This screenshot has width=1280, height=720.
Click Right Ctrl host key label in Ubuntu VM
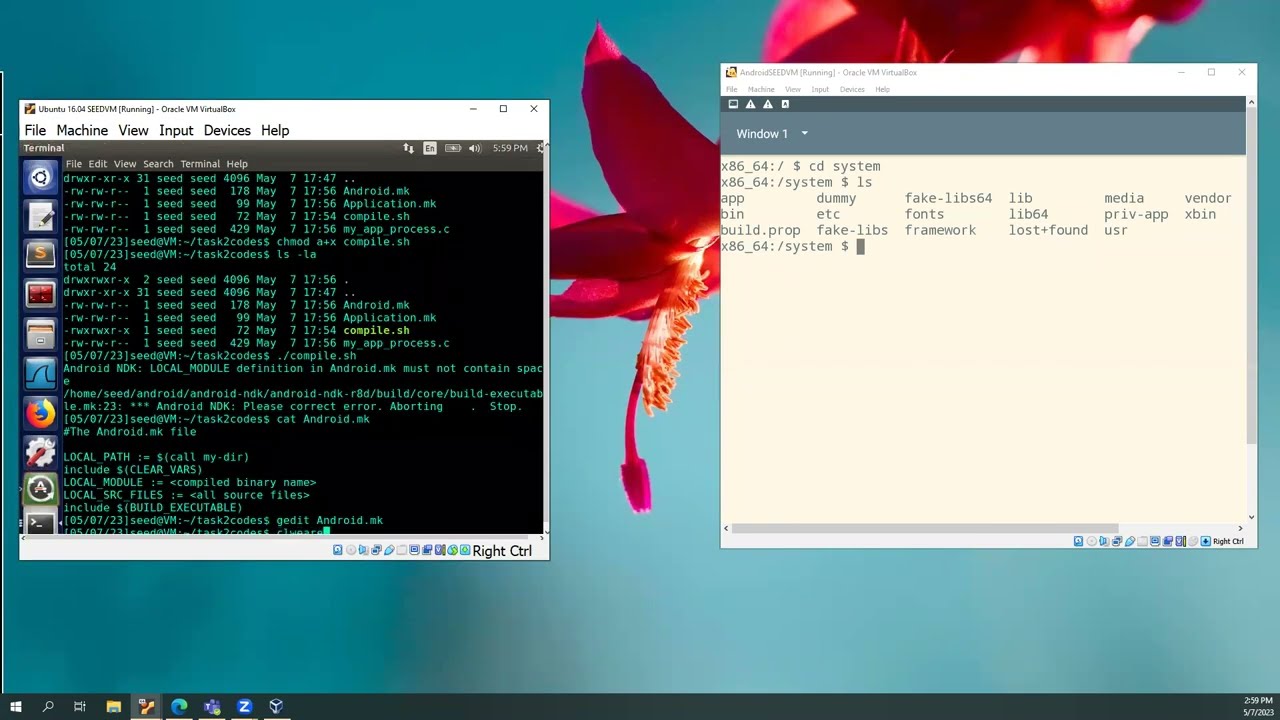click(502, 551)
